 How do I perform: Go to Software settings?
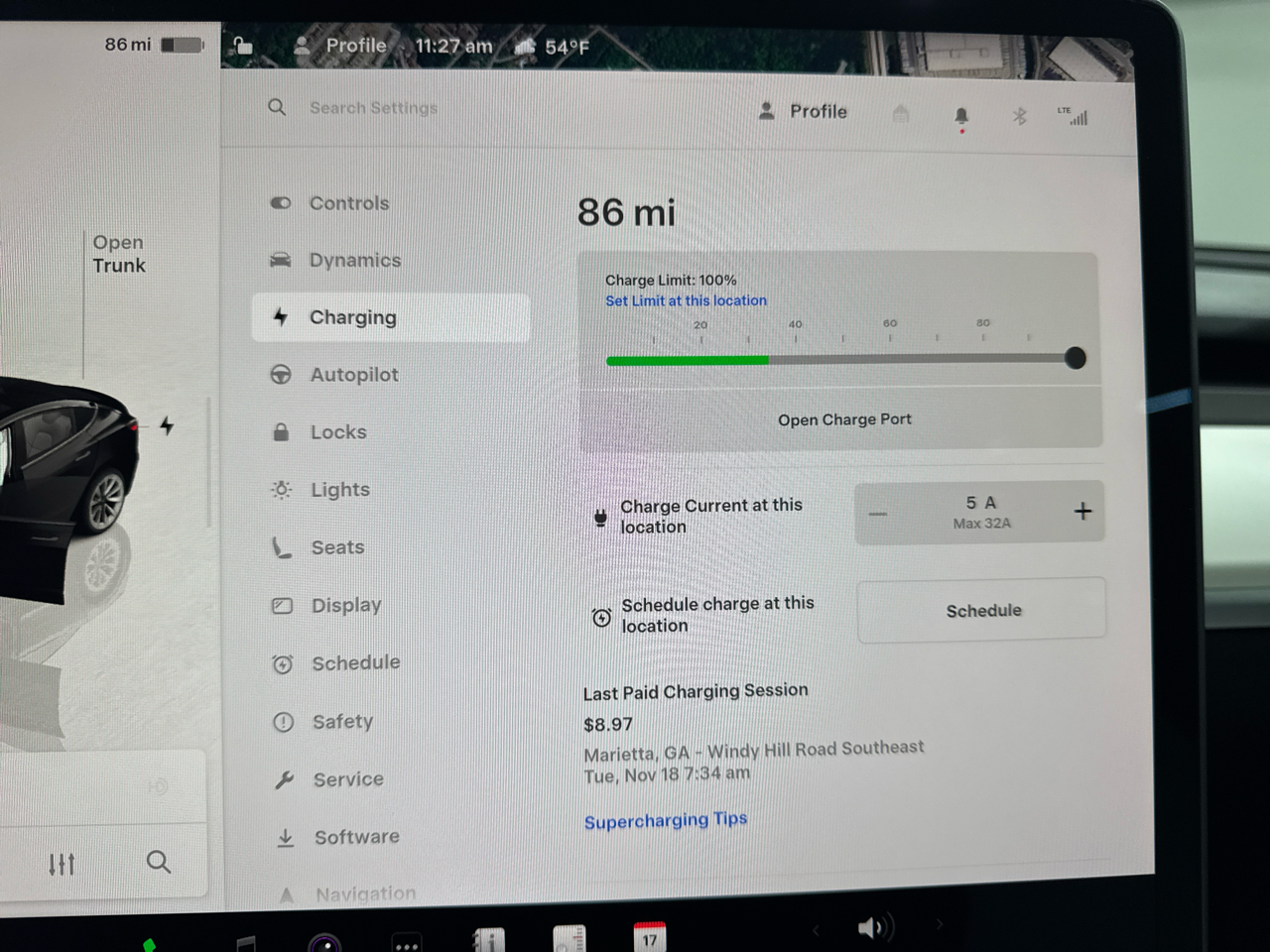click(356, 837)
